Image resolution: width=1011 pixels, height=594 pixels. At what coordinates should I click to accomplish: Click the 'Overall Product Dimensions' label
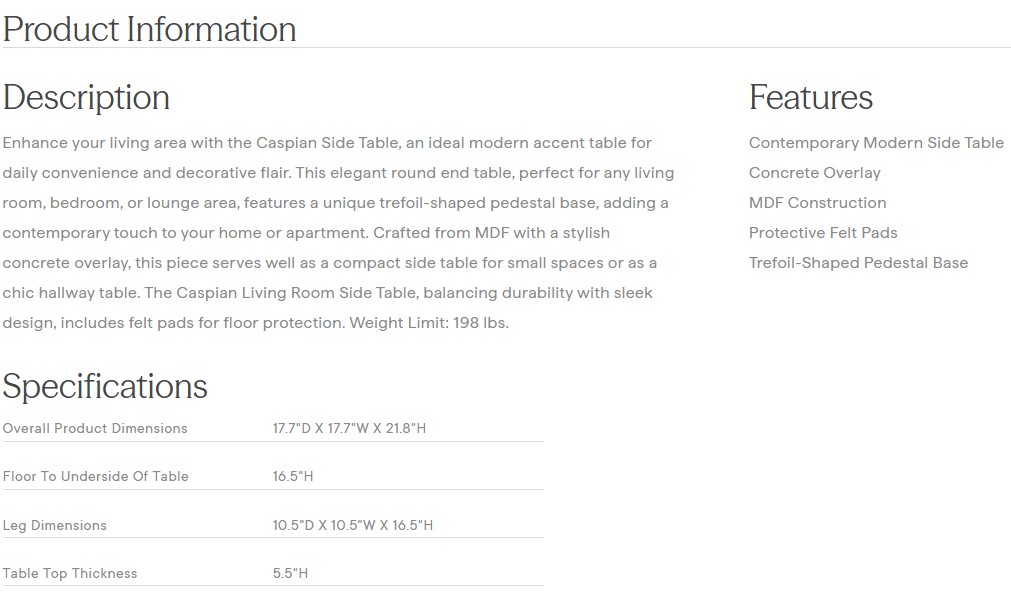click(95, 428)
